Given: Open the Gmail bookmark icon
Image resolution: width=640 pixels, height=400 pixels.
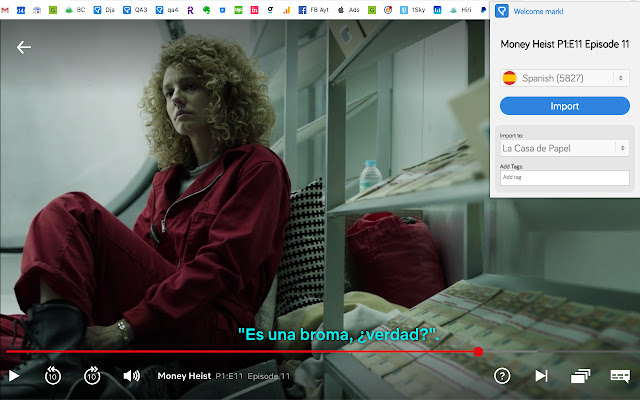Looking at the screenshot, I should 7,10.
